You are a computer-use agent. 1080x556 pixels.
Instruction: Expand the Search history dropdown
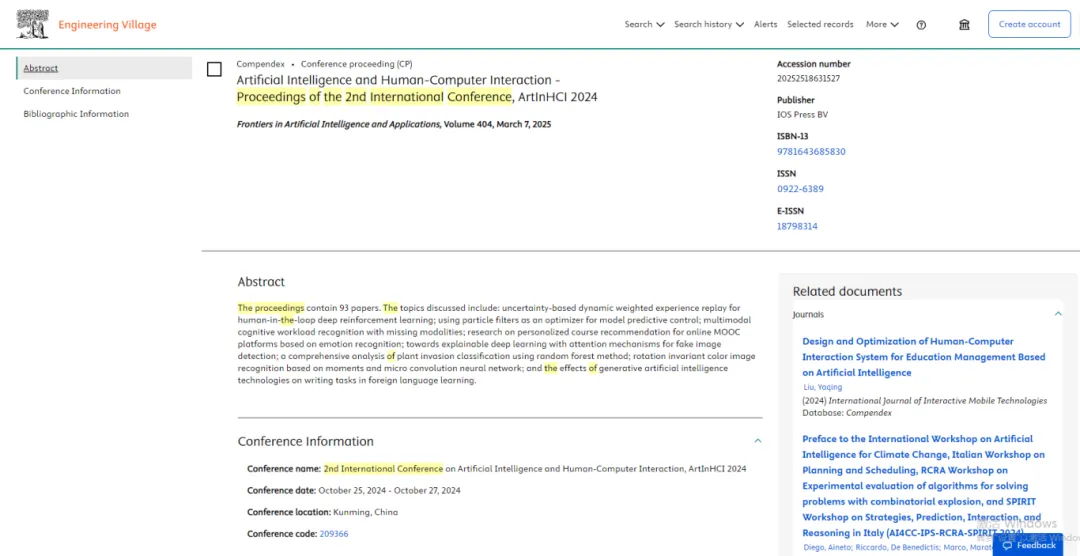pos(708,25)
